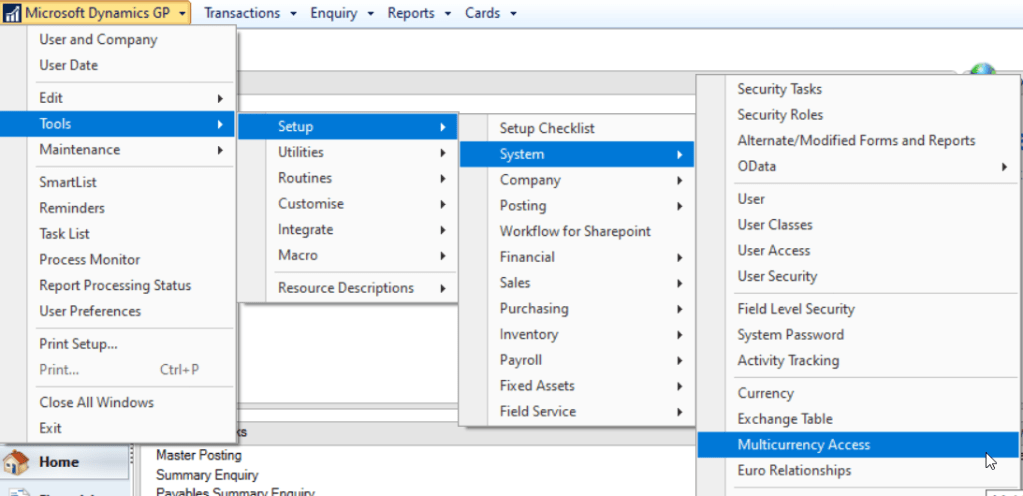1023x496 pixels.
Task: Select Security Roles menu entry
Action: click(780, 115)
